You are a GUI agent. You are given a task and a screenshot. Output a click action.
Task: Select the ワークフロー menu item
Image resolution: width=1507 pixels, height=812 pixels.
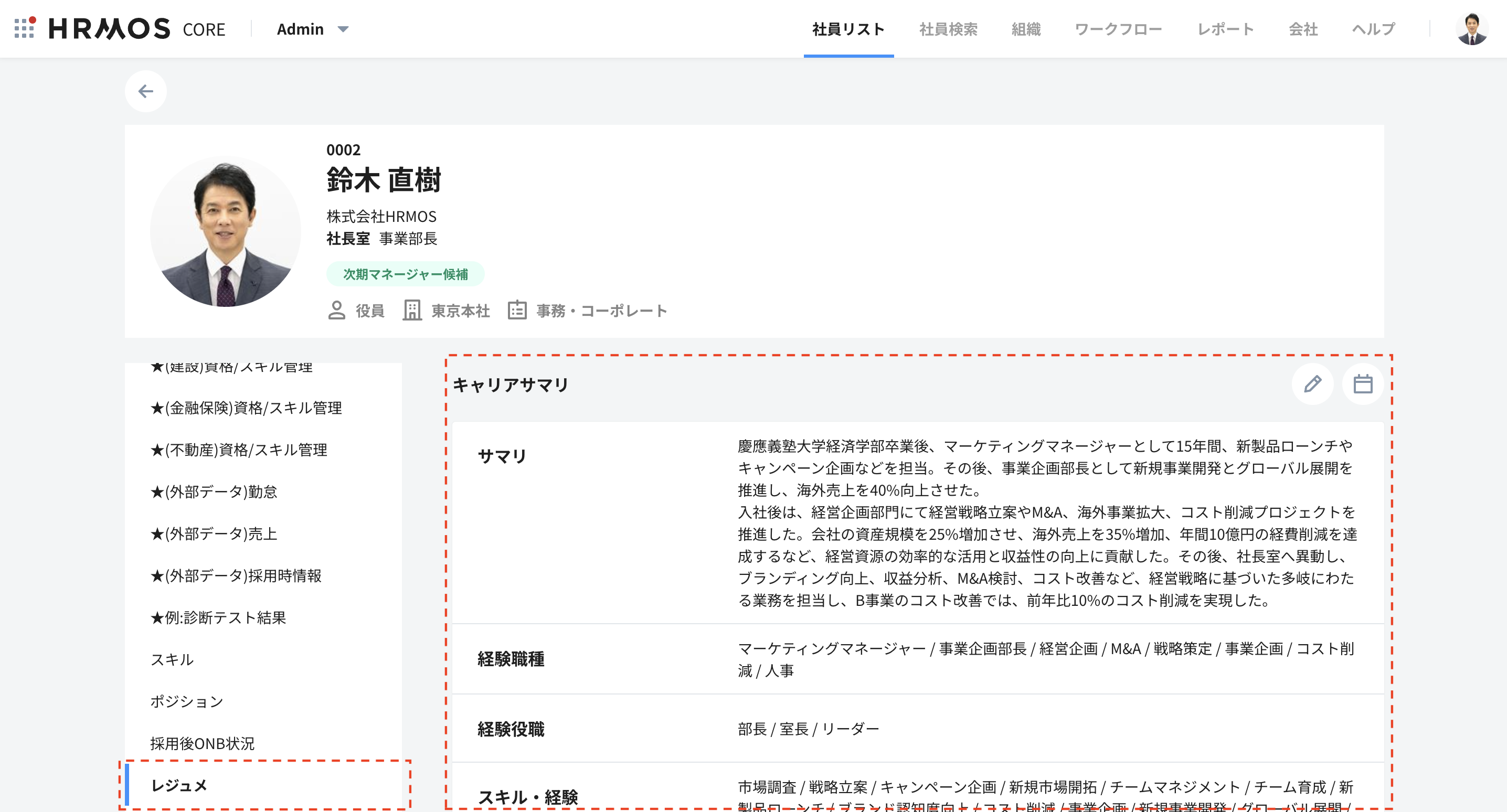coord(1119,29)
